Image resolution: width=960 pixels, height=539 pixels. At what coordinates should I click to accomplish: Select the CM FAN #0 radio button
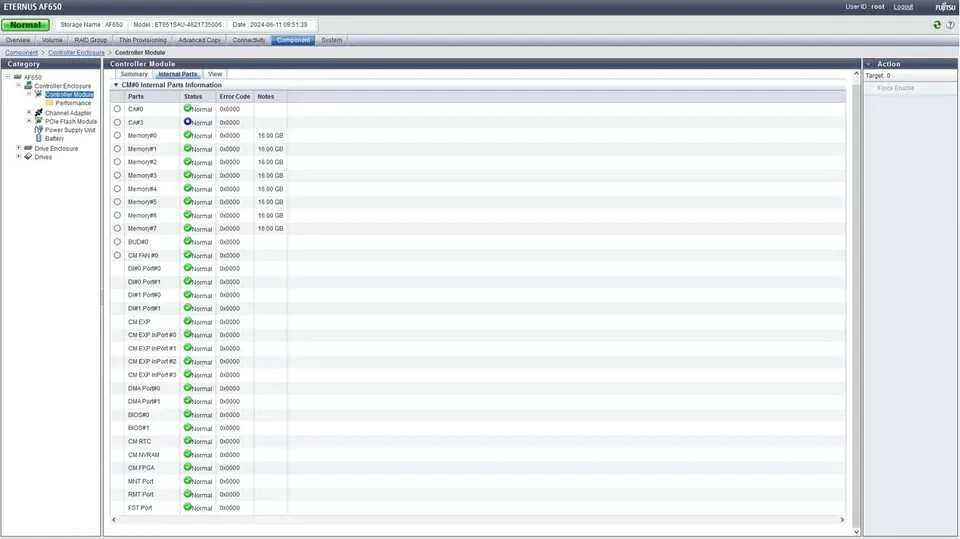(x=117, y=255)
